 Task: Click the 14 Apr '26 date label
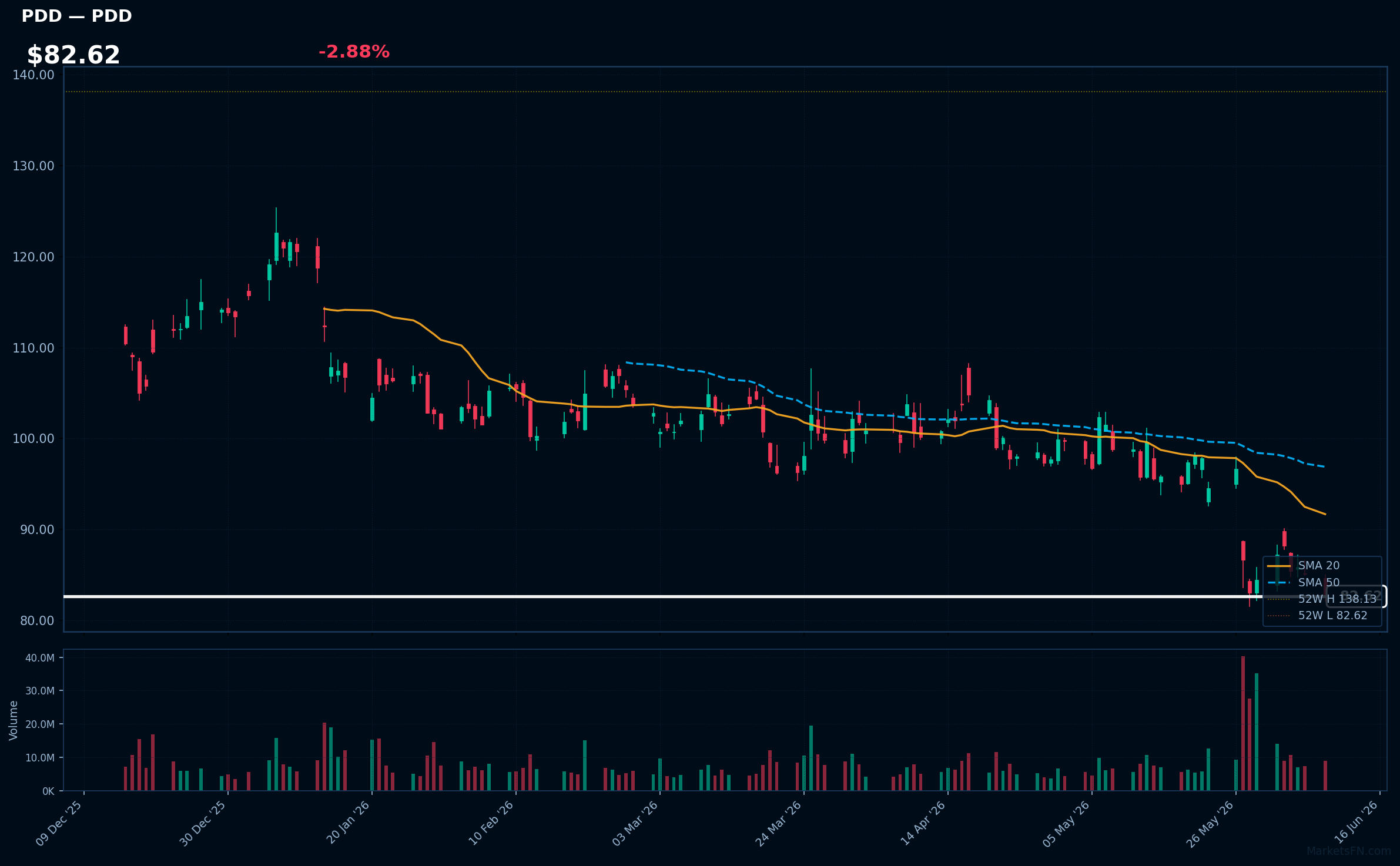(923, 823)
